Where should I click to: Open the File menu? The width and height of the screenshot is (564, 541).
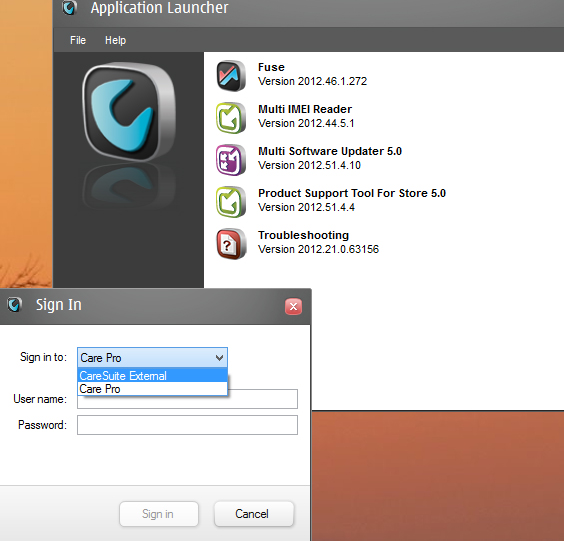coord(78,40)
